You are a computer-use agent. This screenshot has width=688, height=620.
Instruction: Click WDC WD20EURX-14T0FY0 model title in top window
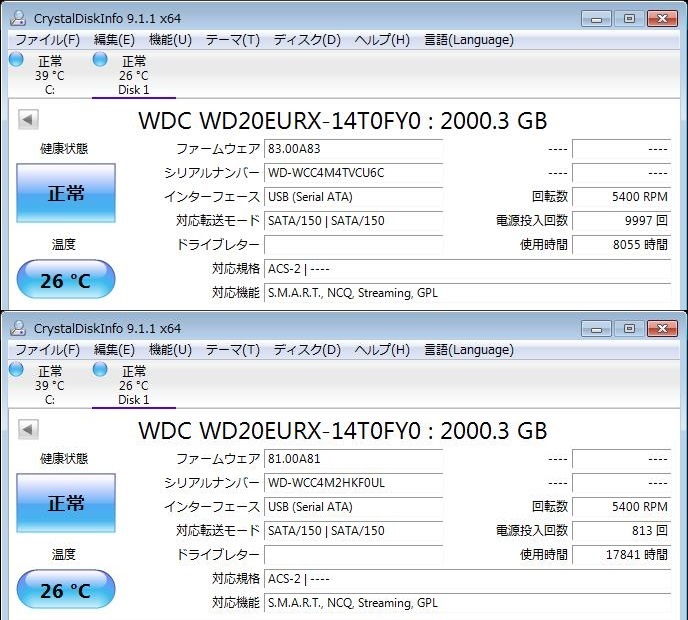click(x=343, y=121)
